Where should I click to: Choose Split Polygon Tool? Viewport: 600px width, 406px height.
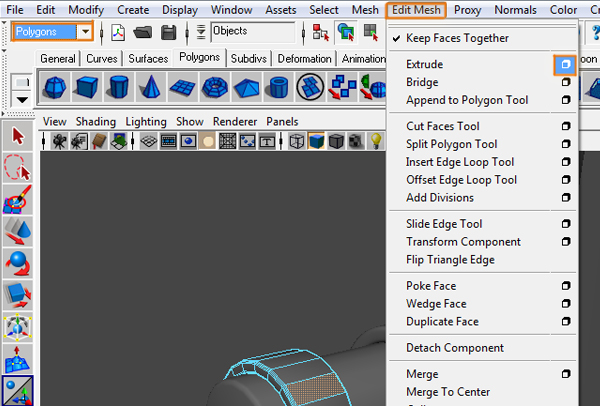click(452, 144)
